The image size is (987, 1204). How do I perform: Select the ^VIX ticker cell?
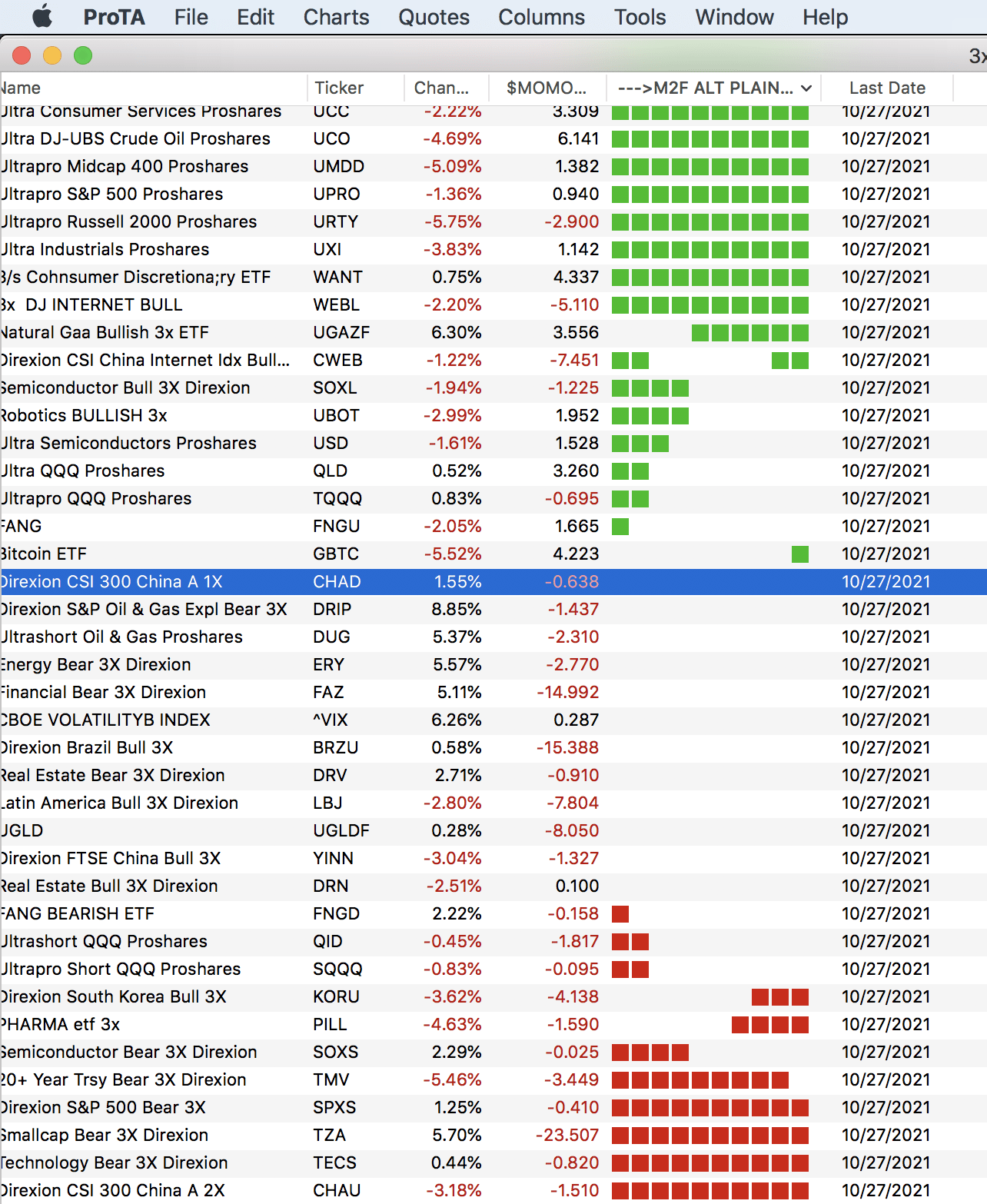(x=331, y=720)
